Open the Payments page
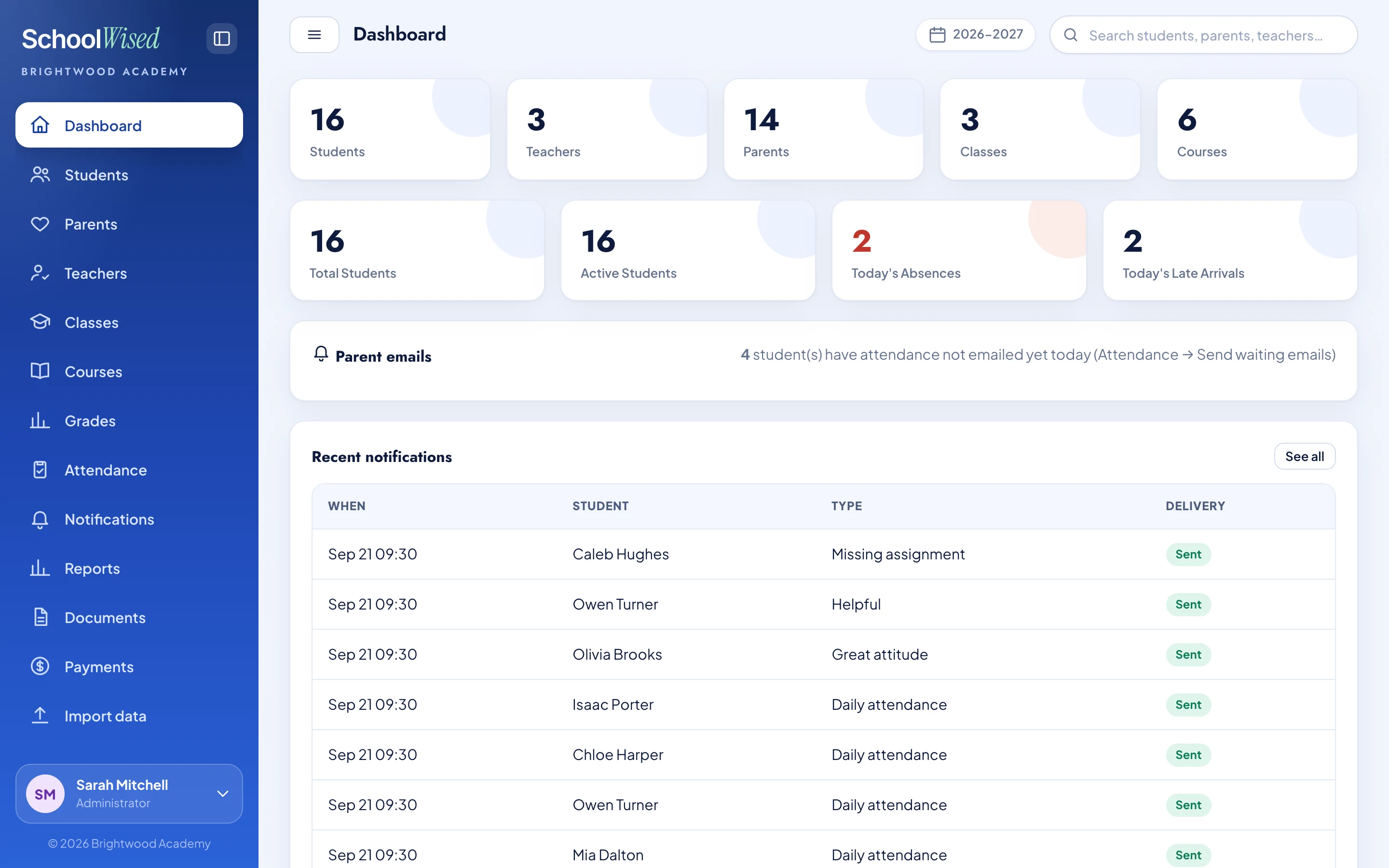 pyautogui.click(x=129, y=666)
